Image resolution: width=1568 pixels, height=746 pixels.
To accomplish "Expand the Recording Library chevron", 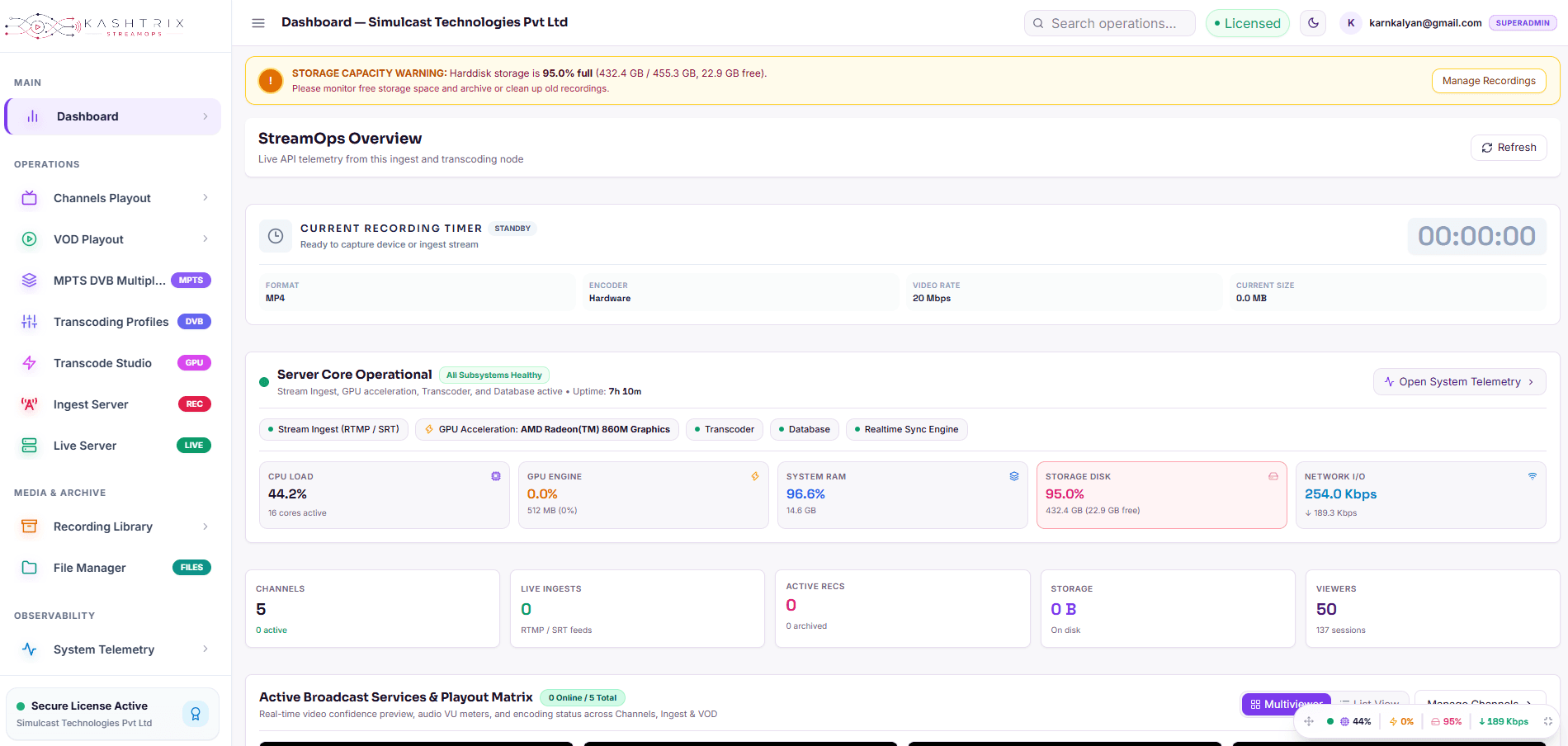I will 205,526.
